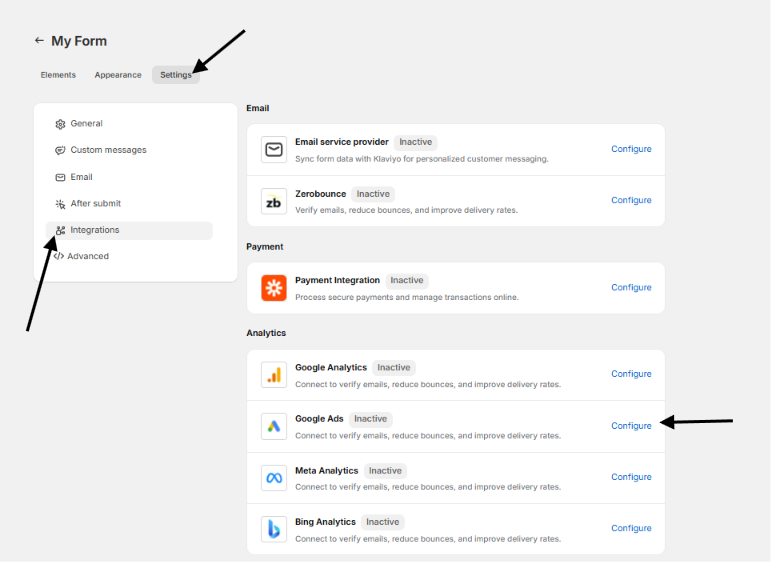Configure Meta Analytics
Screen dimensions: 771x562
point(631,477)
